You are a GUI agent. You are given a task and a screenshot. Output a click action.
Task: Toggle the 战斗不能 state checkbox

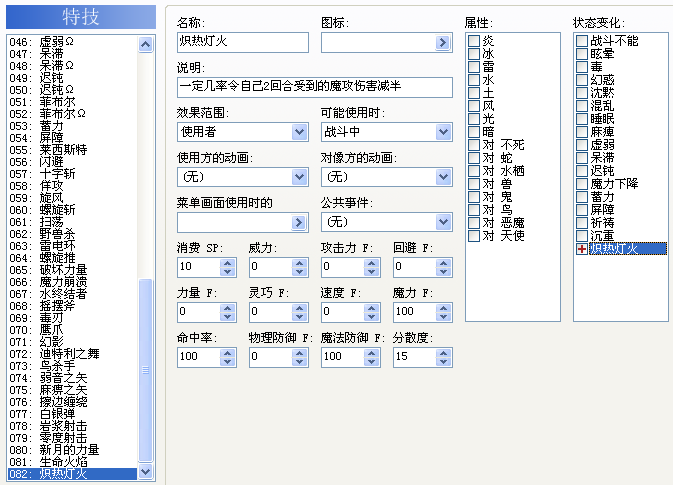pyautogui.click(x=582, y=41)
